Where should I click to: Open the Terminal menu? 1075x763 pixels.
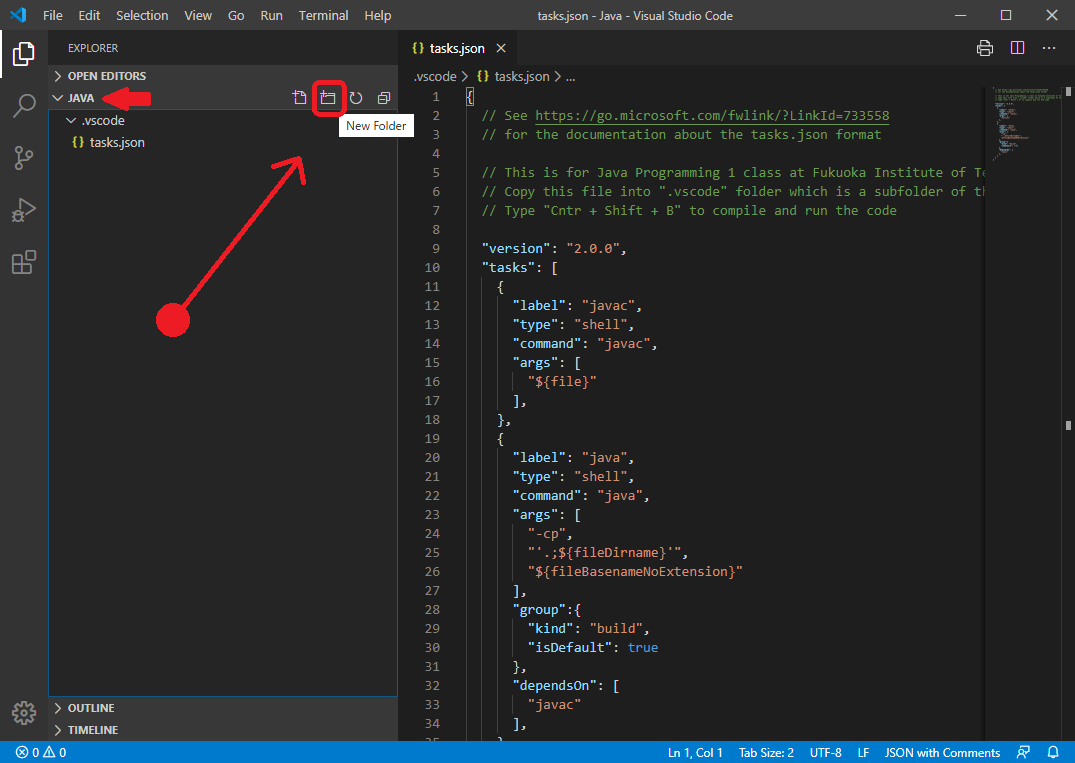[x=324, y=15]
